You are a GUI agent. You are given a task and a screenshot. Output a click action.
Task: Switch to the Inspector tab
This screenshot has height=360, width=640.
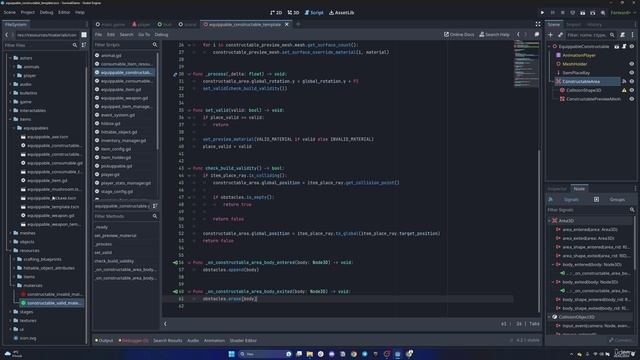click(x=557, y=189)
